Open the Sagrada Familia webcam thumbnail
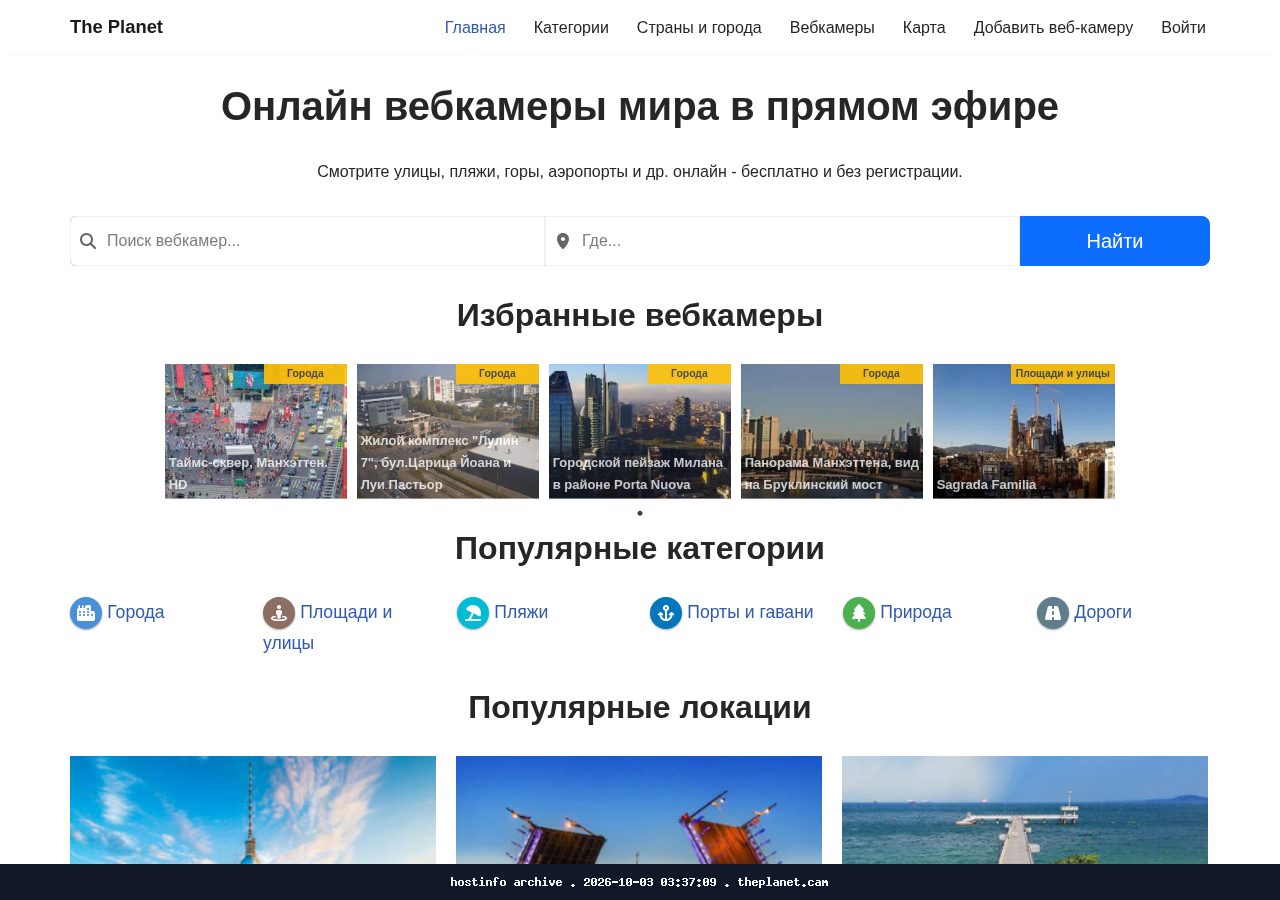The height and width of the screenshot is (900, 1280). tap(1024, 431)
